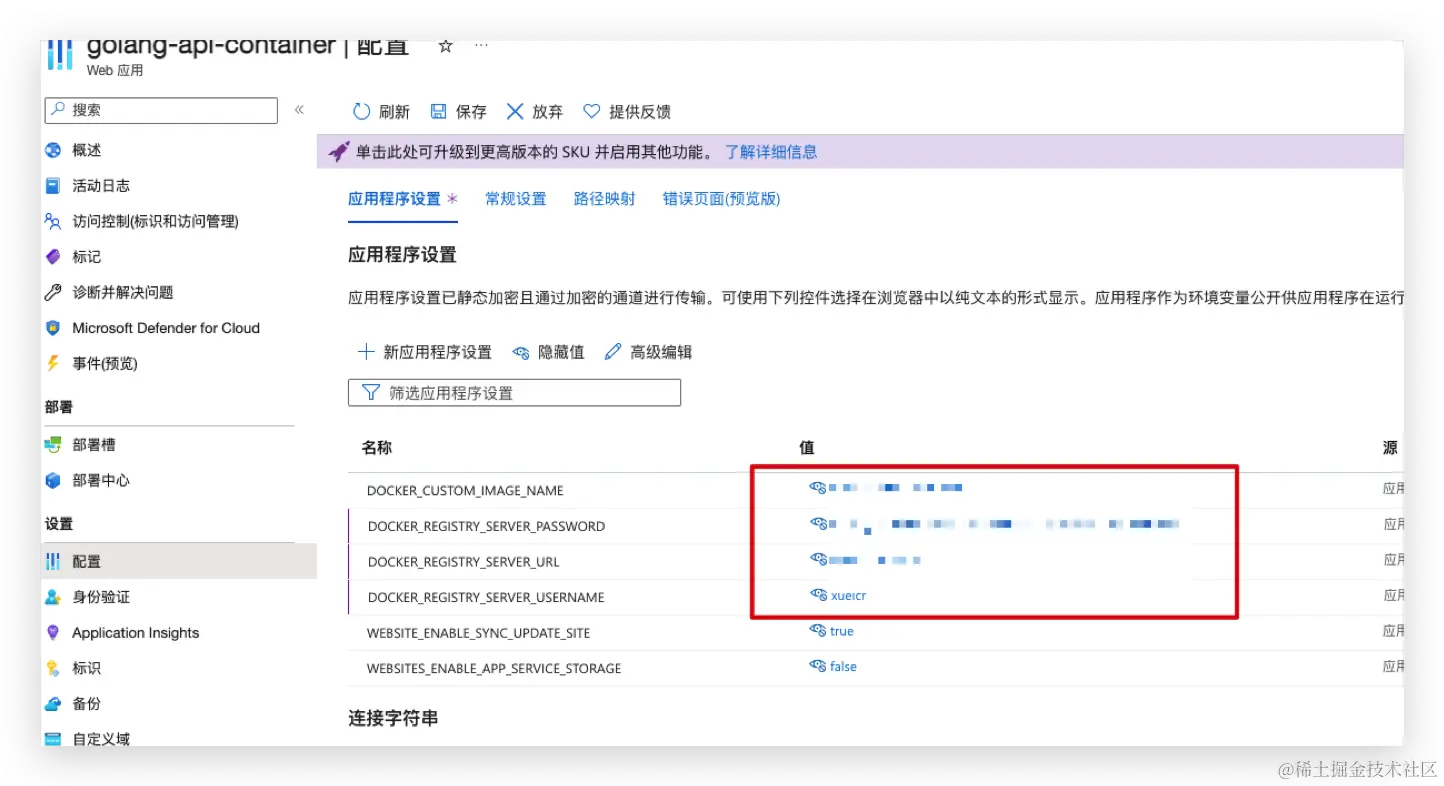Open the DOCKER_REGISTRY_SERVER_USERNAME setting name
The height and width of the screenshot is (786, 1444).
[x=486, y=598]
